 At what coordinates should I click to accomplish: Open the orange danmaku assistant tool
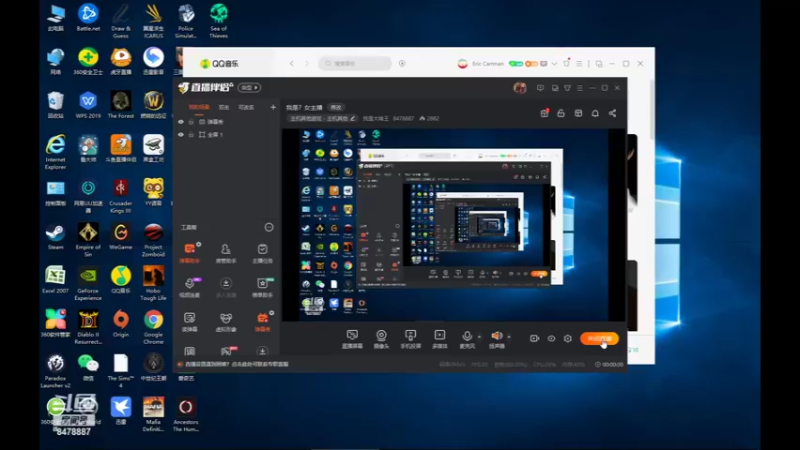(190, 253)
